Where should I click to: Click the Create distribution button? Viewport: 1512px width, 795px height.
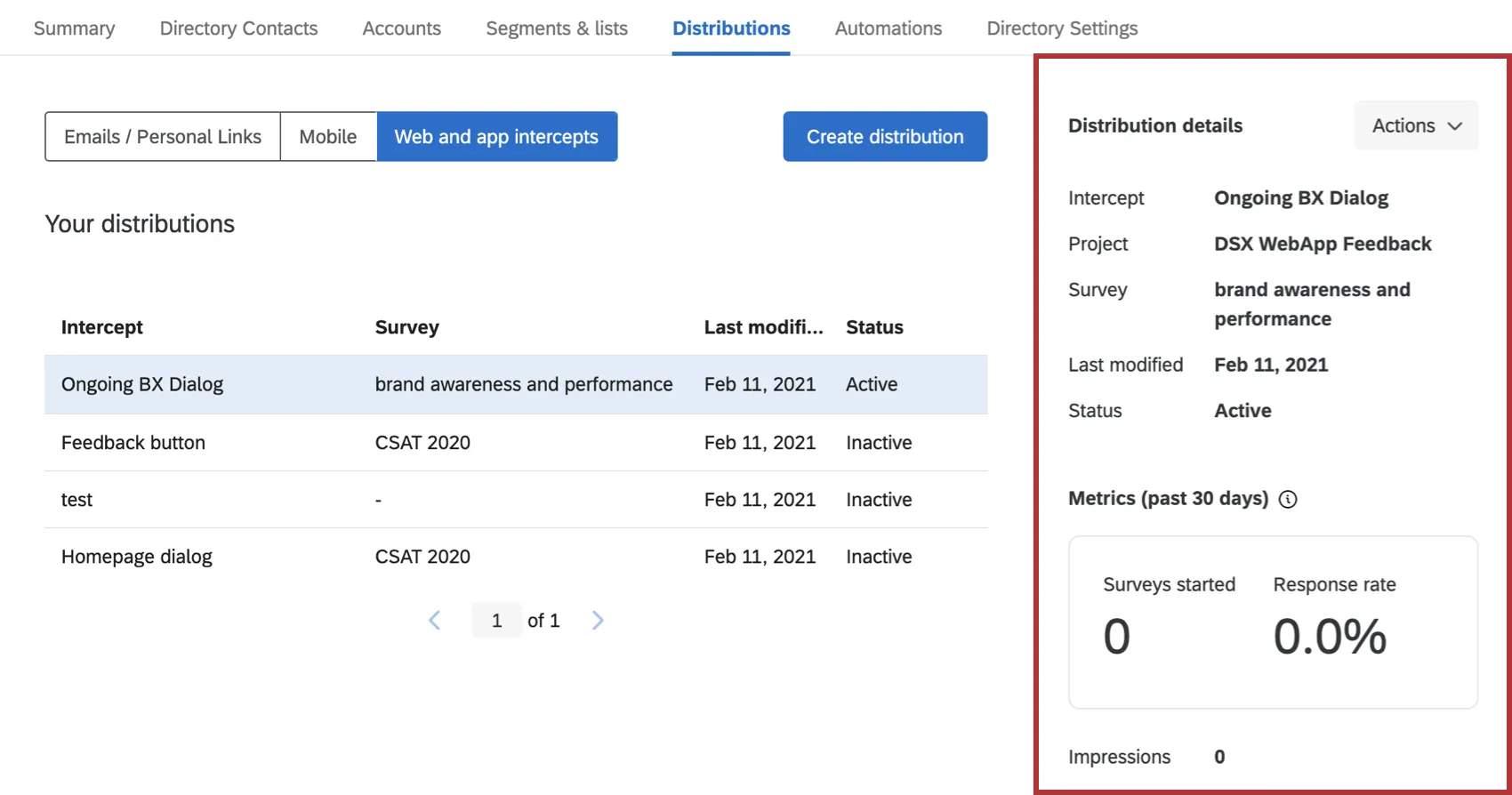coord(885,137)
